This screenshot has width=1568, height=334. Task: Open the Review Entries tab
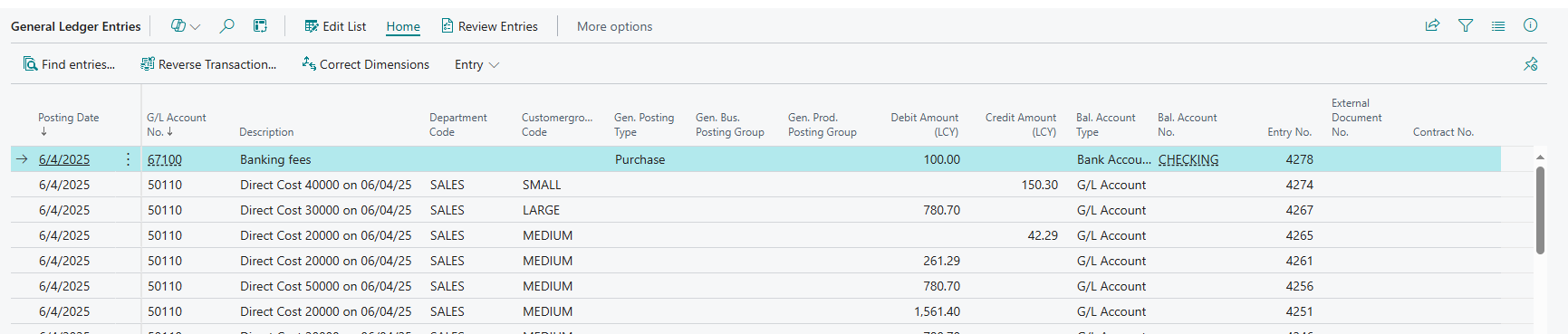click(x=489, y=26)
